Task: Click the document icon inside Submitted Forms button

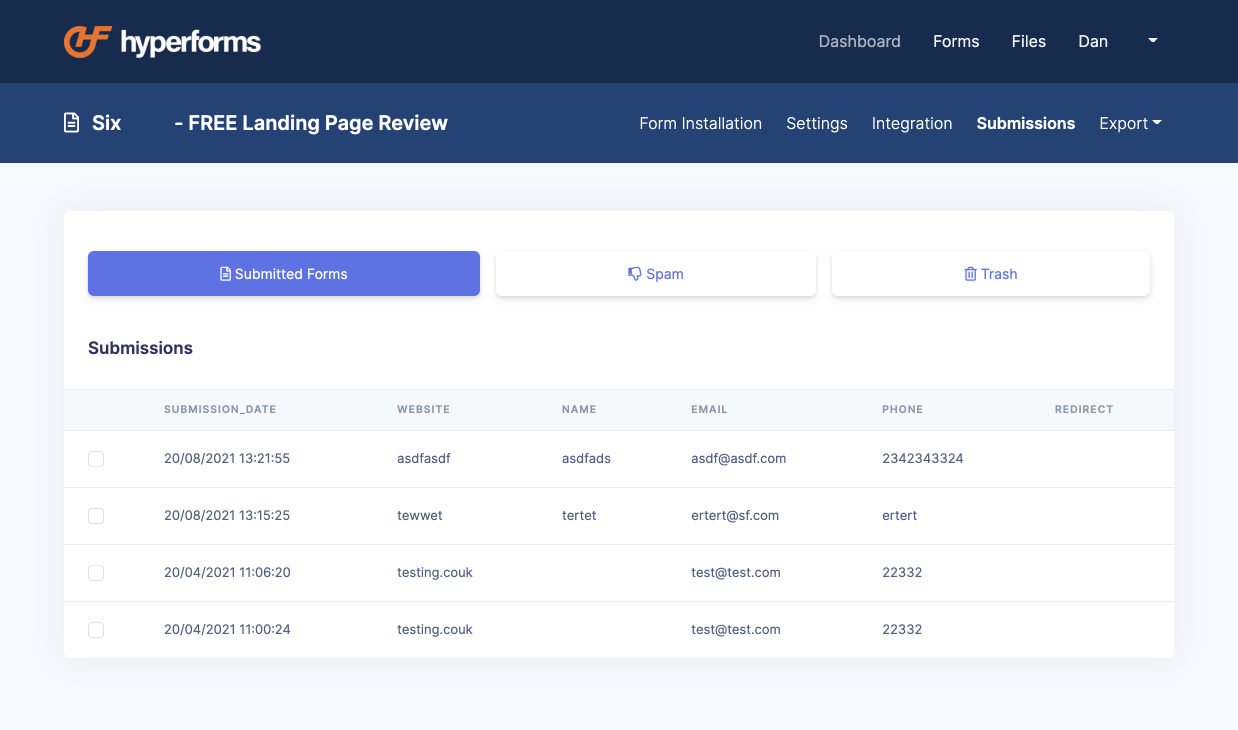Action: click(x=226, y=273)
